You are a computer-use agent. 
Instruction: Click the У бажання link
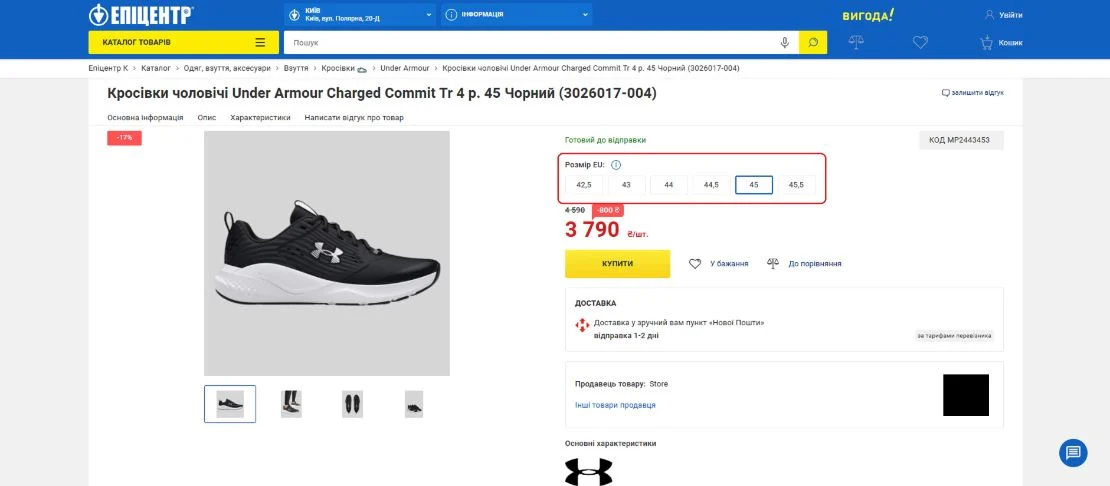click(x=729, y=264)
